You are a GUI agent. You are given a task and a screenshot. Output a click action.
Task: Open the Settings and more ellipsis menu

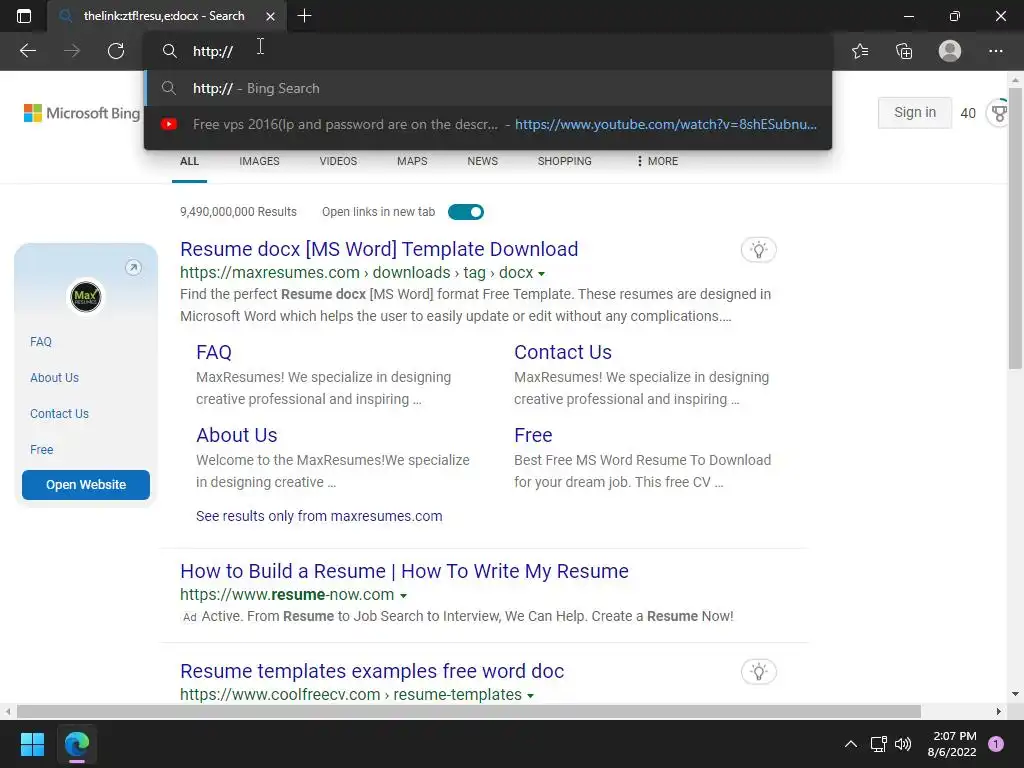click(995, 51)
